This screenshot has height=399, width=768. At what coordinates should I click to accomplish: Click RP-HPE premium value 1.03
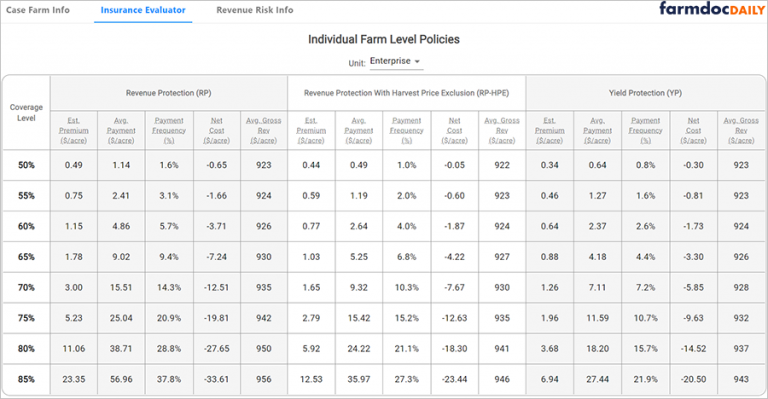pyautogui.click(x=311, y=257)
